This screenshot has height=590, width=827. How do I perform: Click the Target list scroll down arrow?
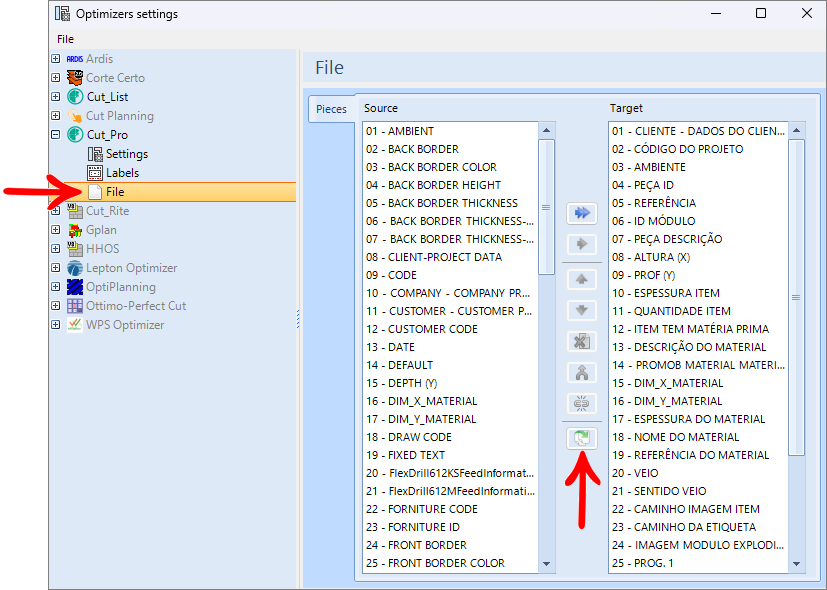click(x=796, y=564)
